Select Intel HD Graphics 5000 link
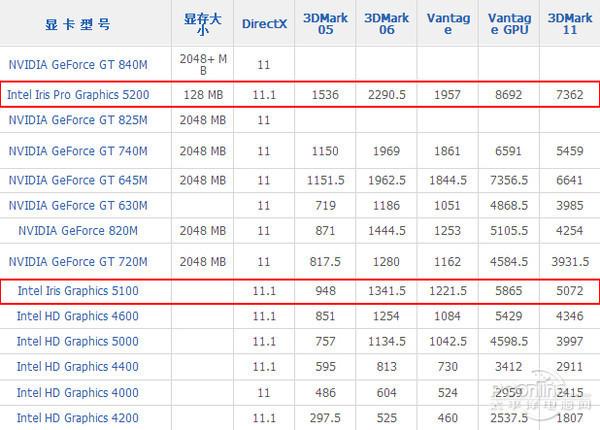Screen dimensions: 600x430 78,341
